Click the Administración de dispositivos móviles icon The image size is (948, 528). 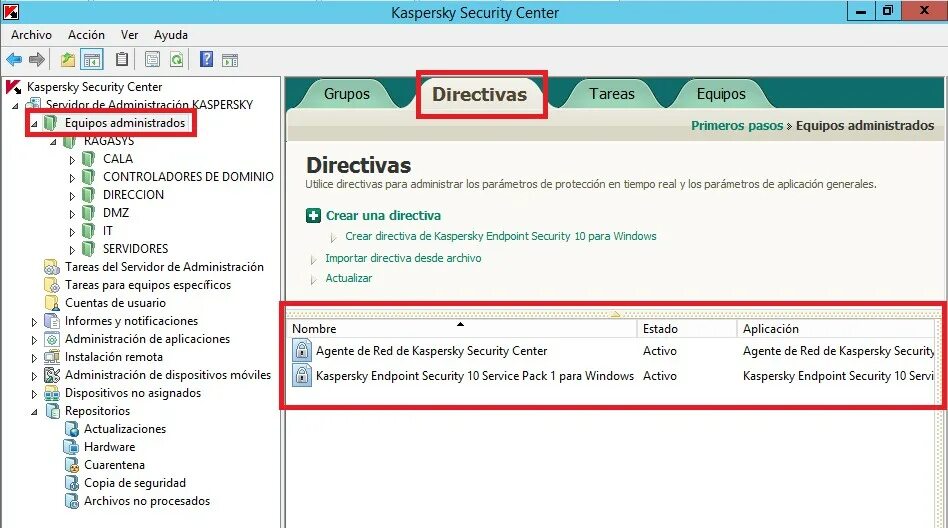tap(52, 376)
